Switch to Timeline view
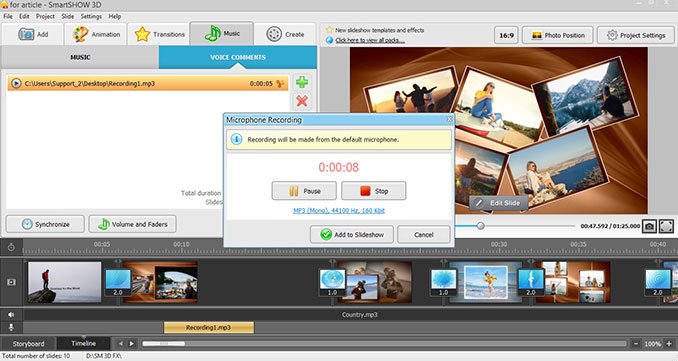This screenshot has width=678, height=361. (x=83, y=343)
